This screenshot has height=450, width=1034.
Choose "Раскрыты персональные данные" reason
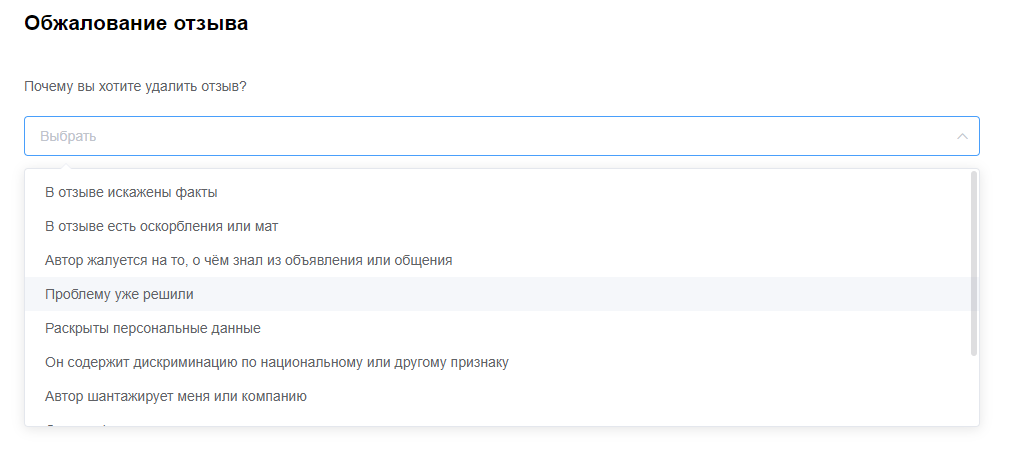point(152,328)
